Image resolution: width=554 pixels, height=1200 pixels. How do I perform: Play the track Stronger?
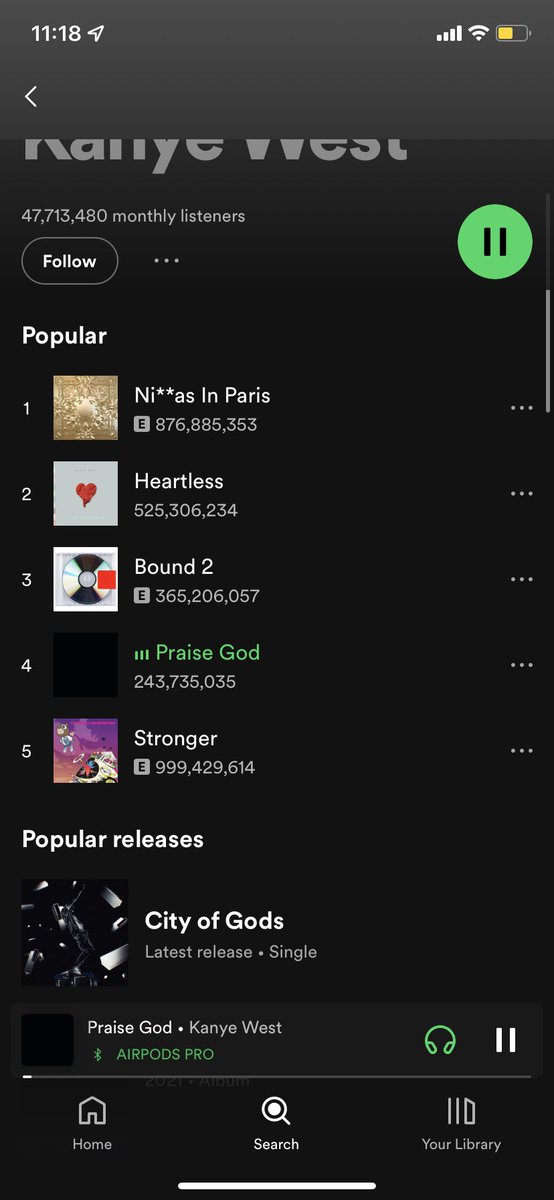point(277,751)
